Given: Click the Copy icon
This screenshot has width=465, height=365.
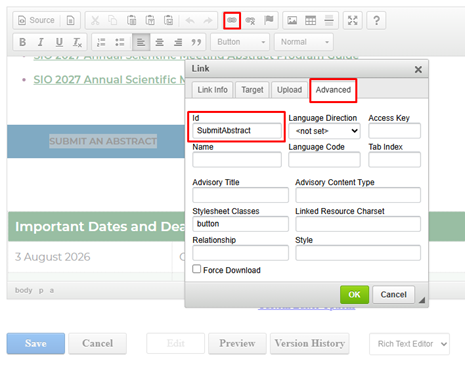Looking at the screenshot, I should click(x=113, y=20).
